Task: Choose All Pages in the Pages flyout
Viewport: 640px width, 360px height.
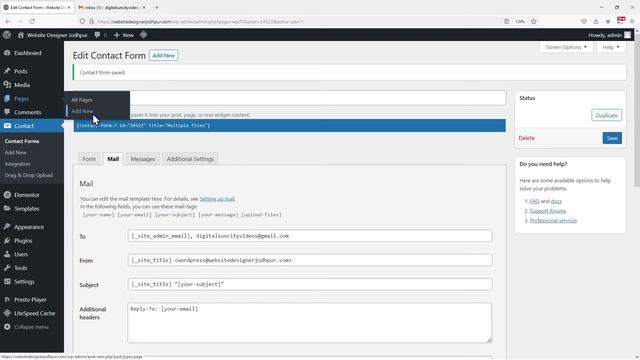Action: (x=82, y=100)
